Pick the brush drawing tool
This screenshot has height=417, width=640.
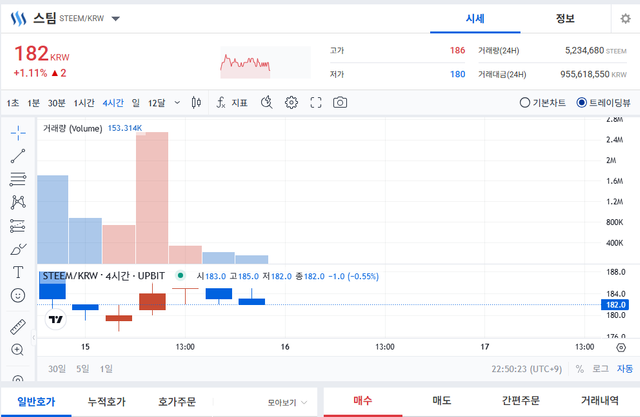[18, 249]
